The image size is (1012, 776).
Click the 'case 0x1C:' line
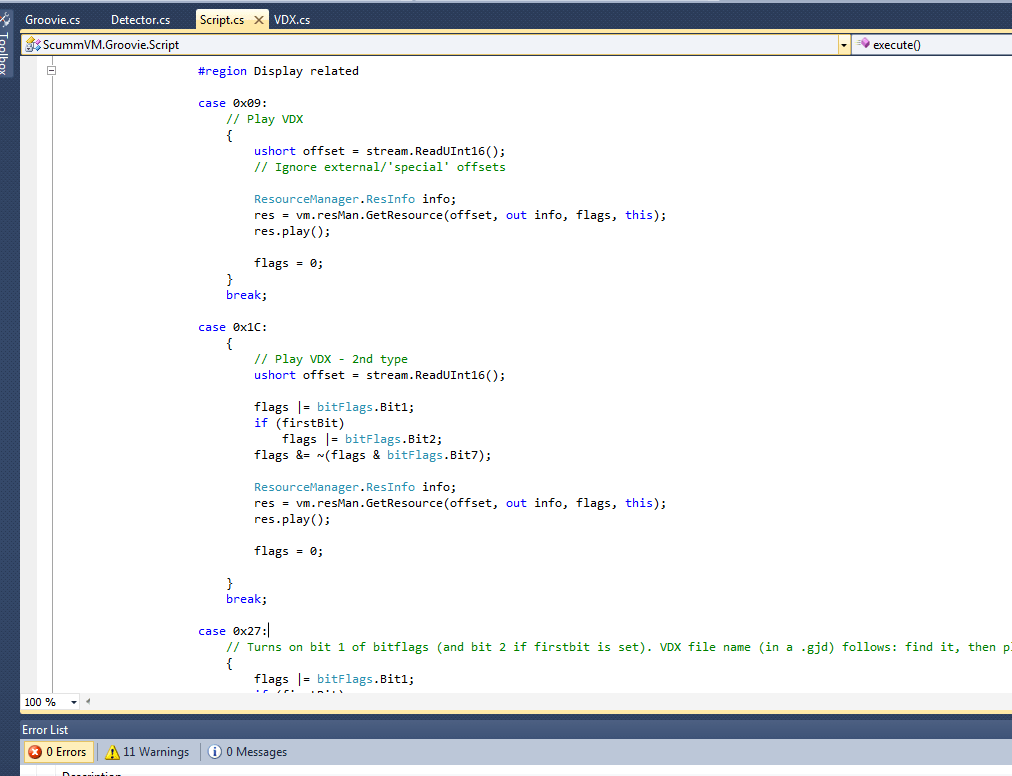pyautogui.click(x=232, y=327)
